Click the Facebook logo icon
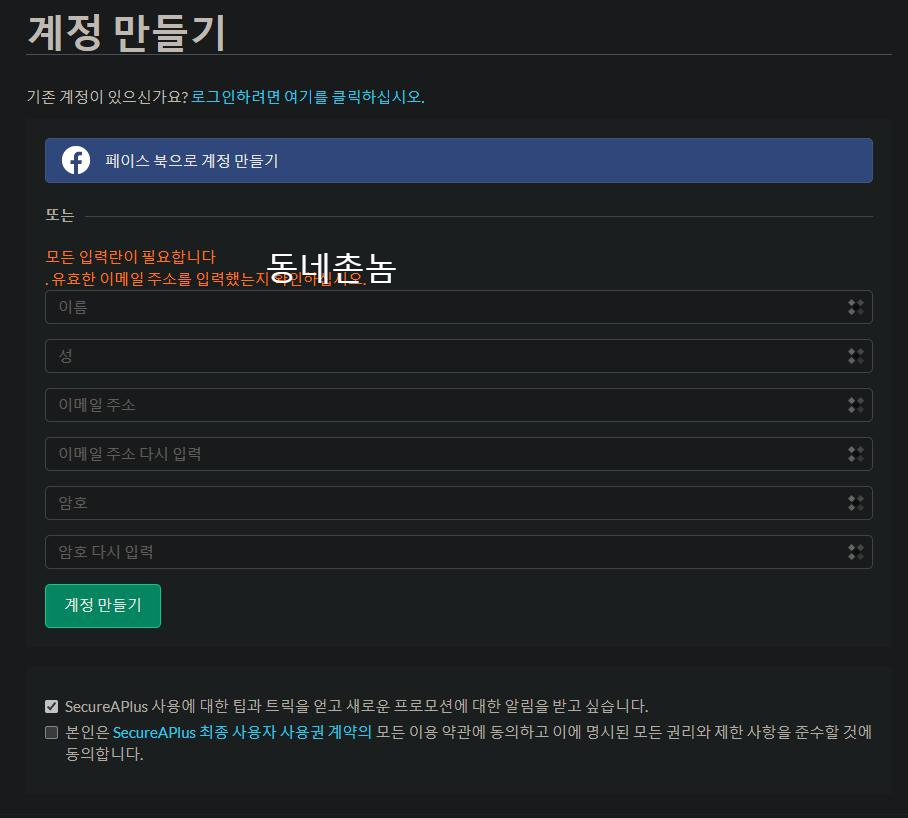The image size is (908, 818). pos(76,160)
